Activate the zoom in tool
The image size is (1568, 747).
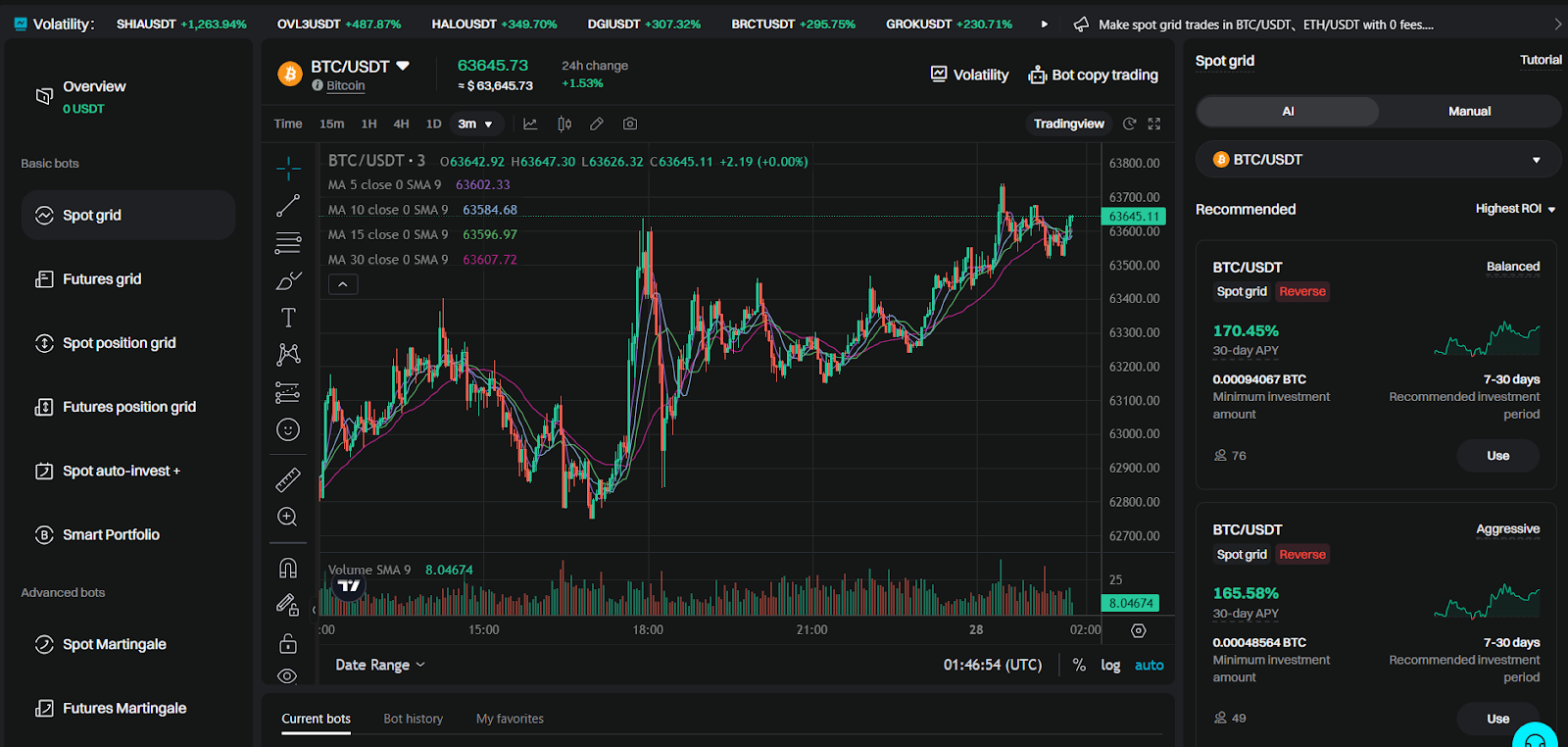tap(288, 517)
